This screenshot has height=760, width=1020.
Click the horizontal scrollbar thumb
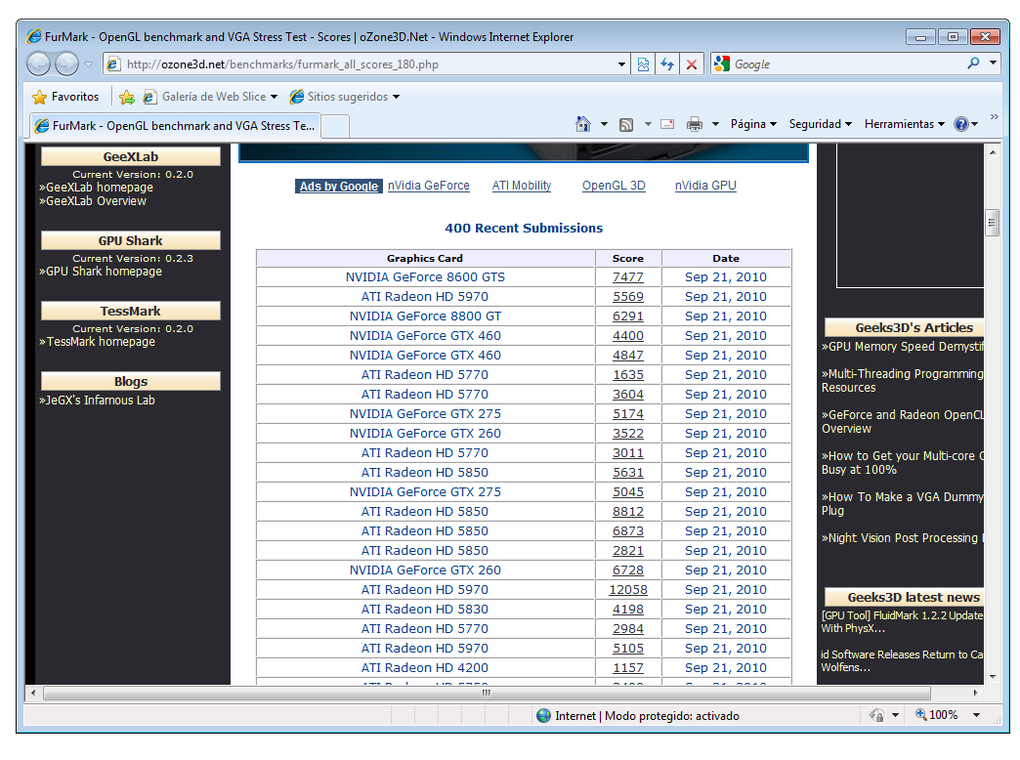click(x=487, y=693)
